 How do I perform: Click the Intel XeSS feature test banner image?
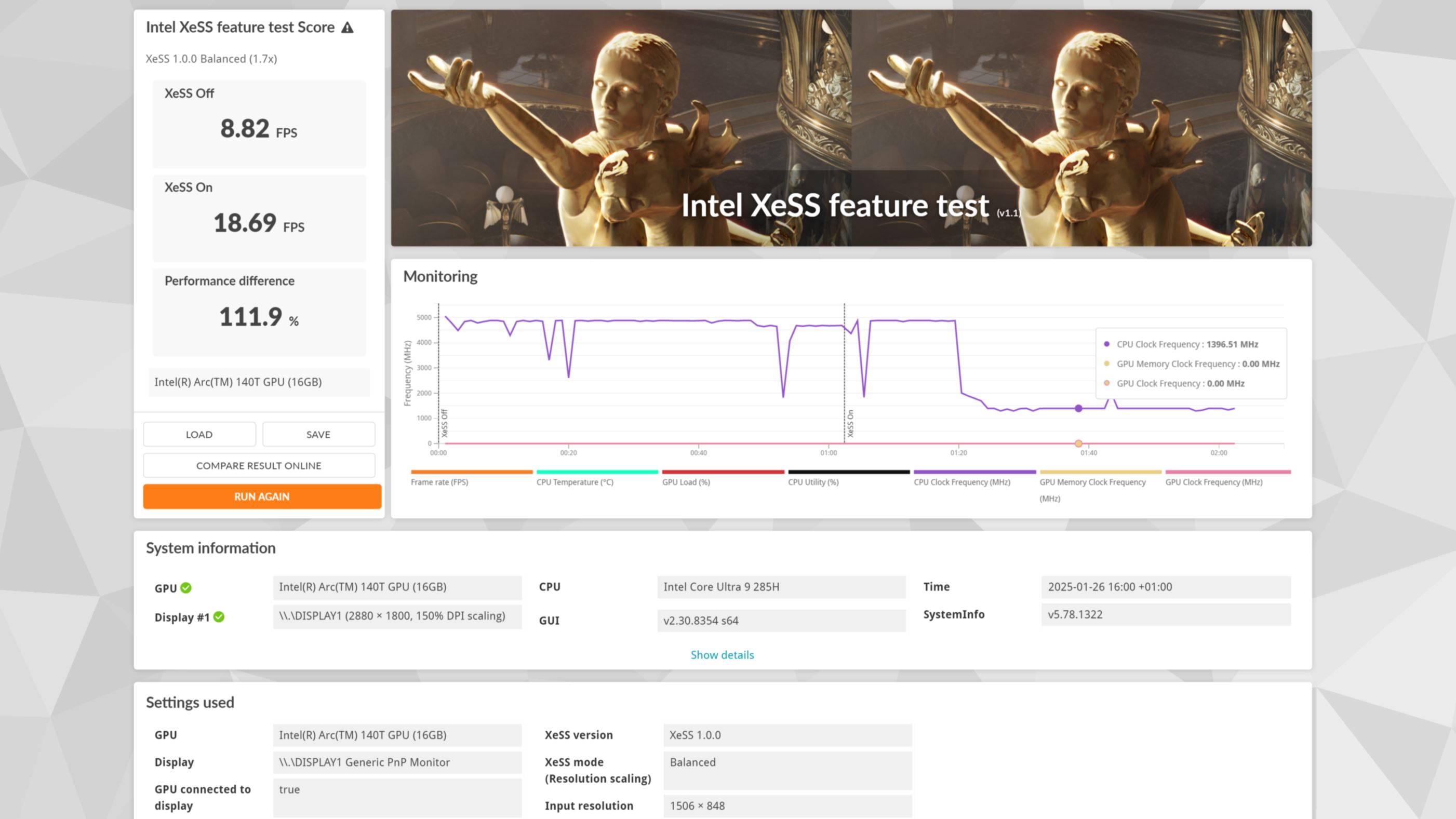point(851,128)
